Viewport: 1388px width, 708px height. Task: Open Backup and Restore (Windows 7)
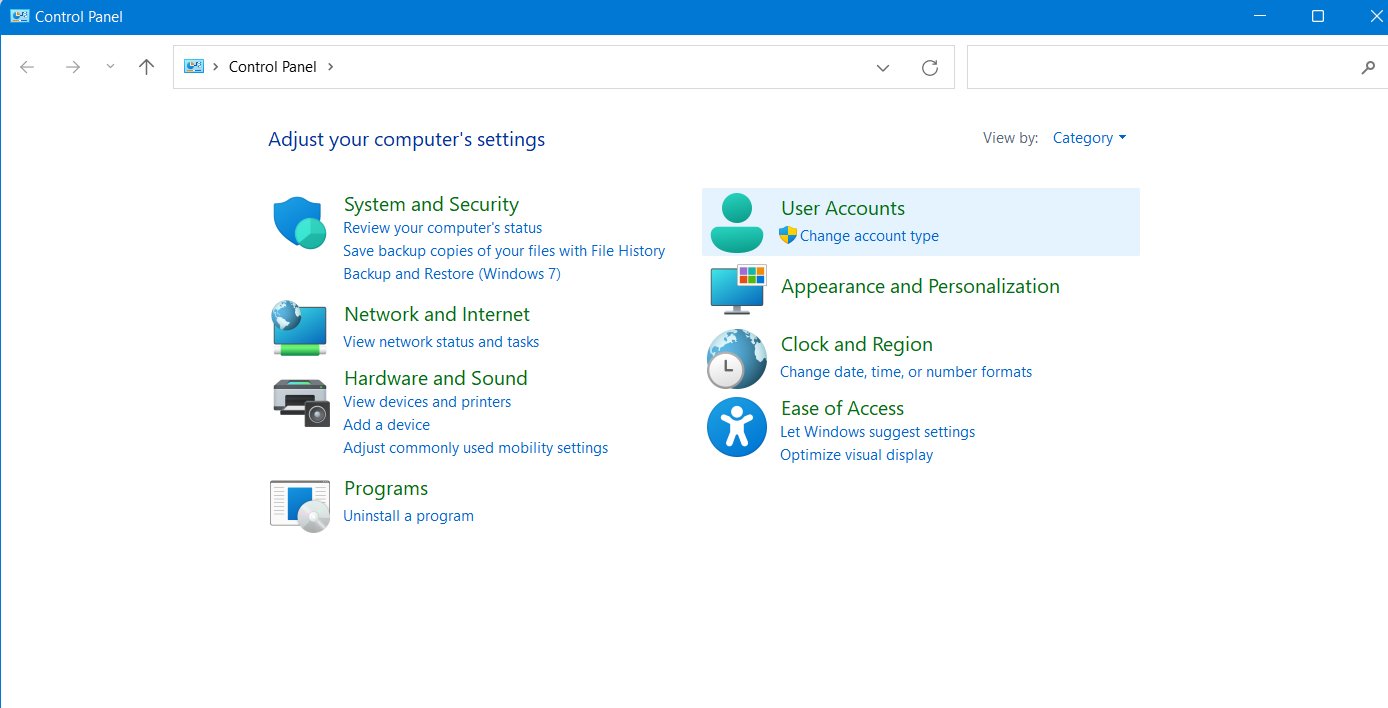pos(452,273)
